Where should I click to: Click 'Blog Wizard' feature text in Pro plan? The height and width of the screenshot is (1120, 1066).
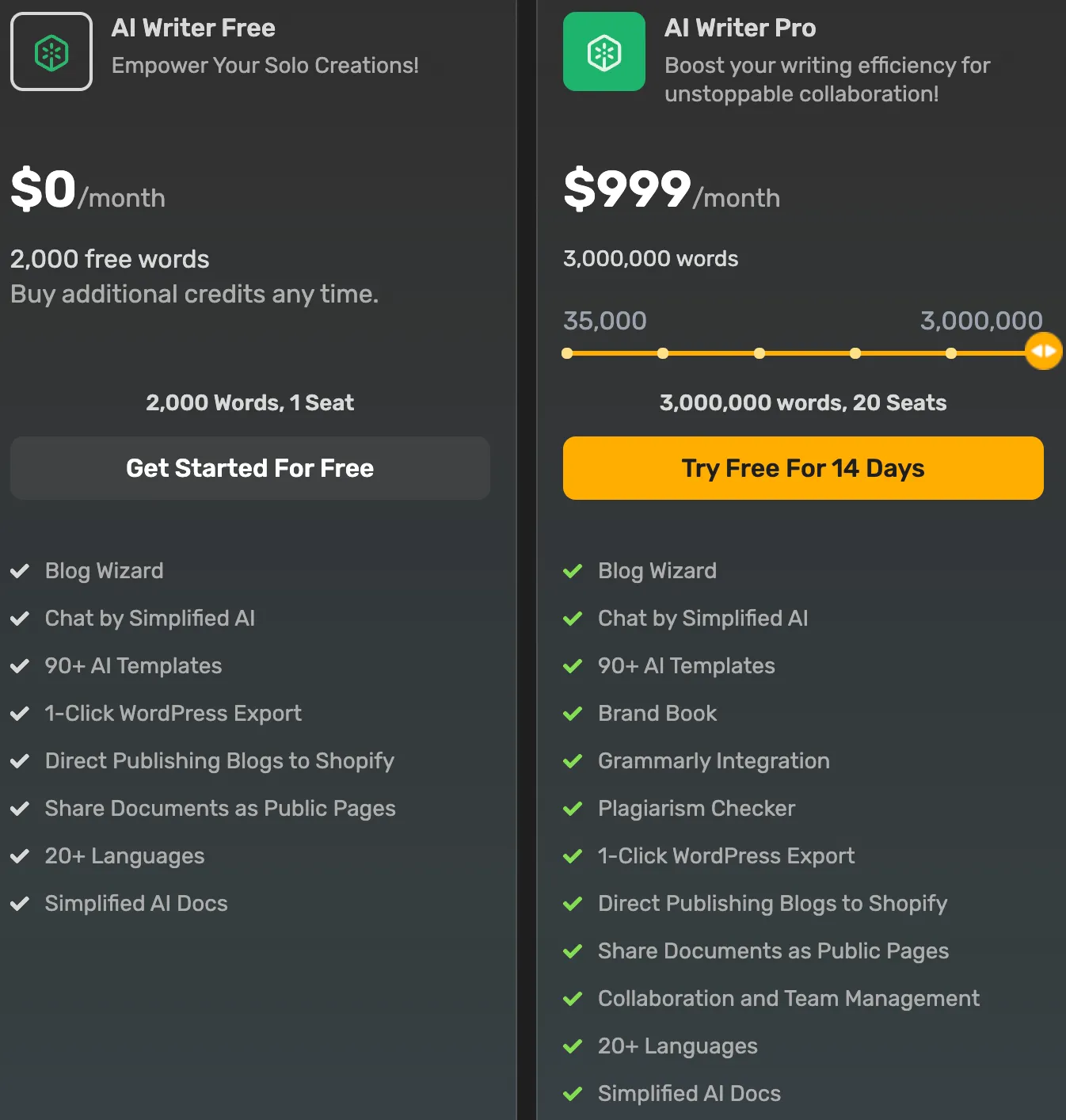point(657,570)
